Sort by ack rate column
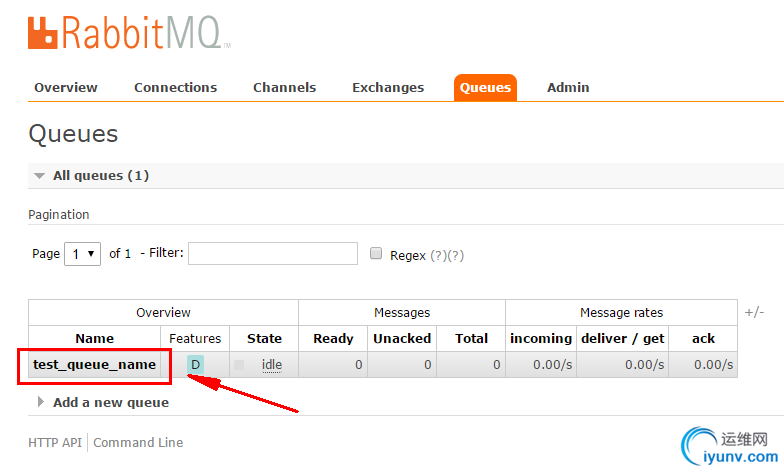The height and width of the screenshot is (473, 784). [x=704, y=338]
